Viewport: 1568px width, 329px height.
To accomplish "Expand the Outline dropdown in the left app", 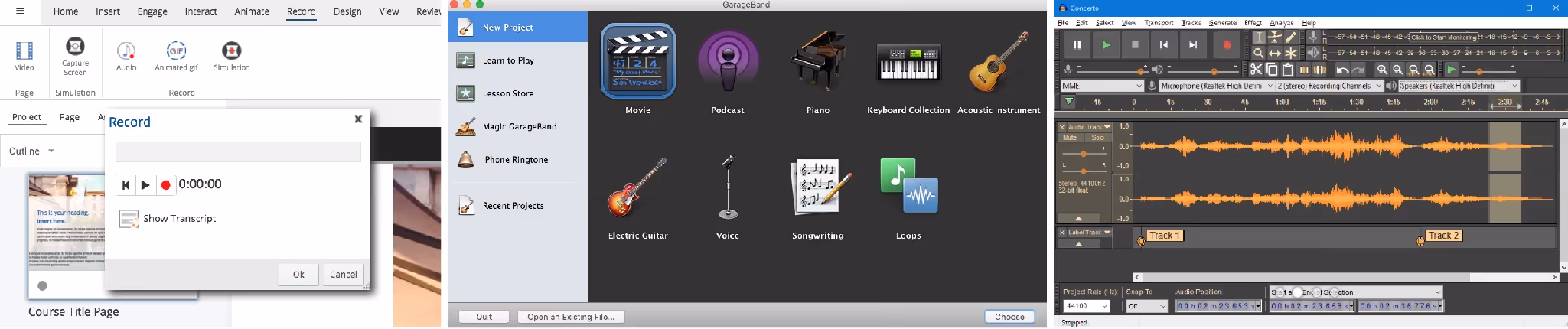I will click(31, 151).
